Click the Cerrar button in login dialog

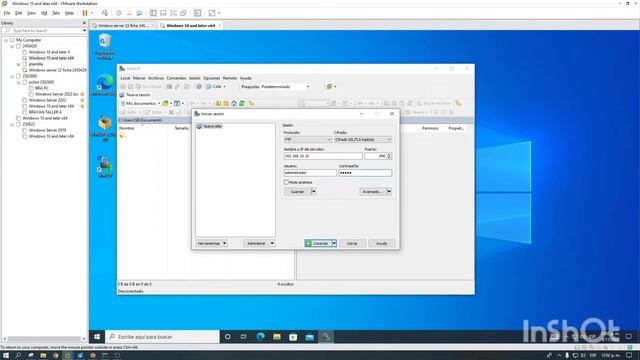(352, 243)
